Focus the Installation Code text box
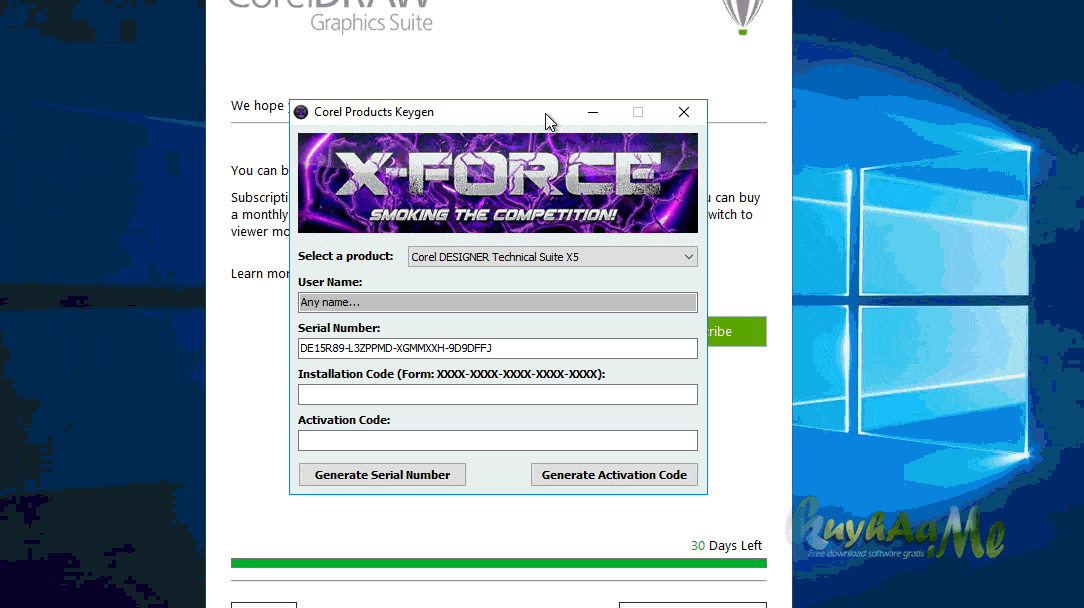 click(x=497, y=394)
